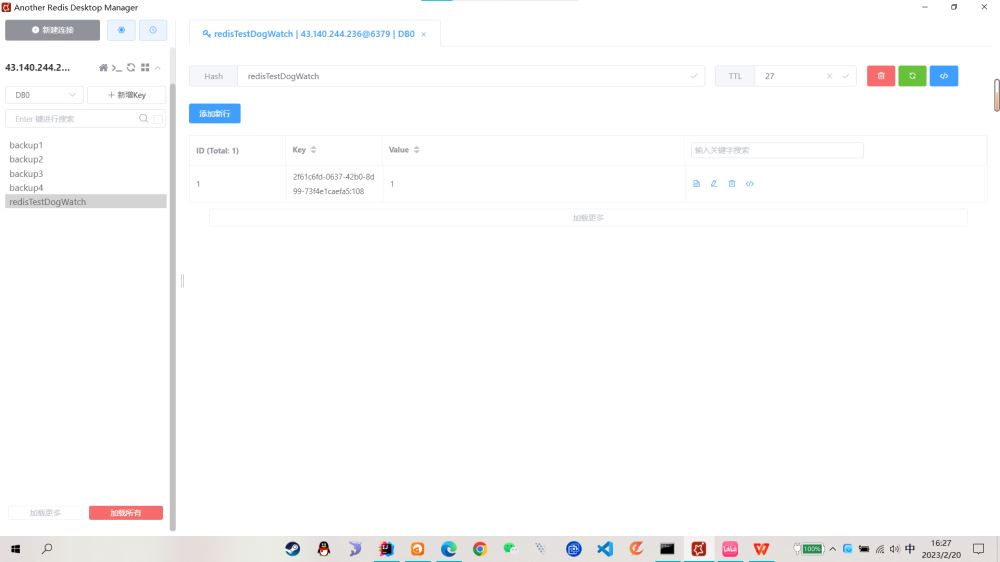Select key redisTestDogWatch in list

pos(85,202)
